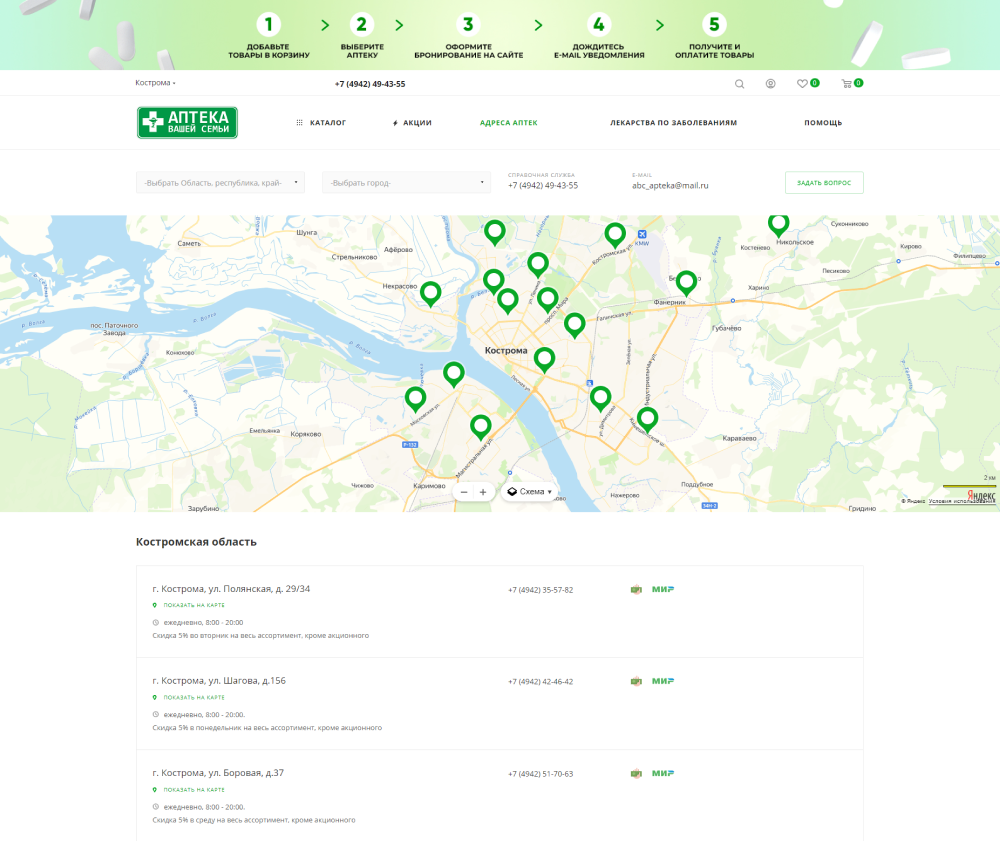This screenshot has height=841, width=1000.
Task: Open the shopping cart icon
Action: tap(847, 84)
